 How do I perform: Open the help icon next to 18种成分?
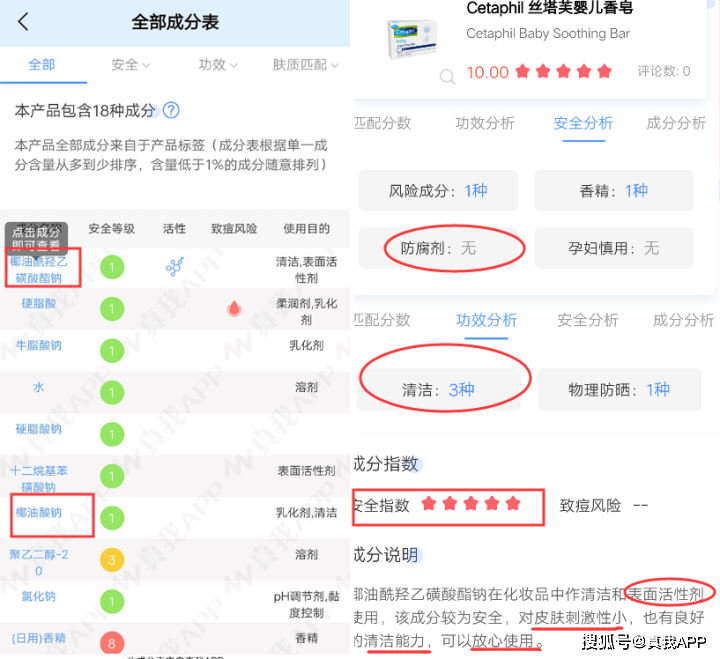pos(171,110)
